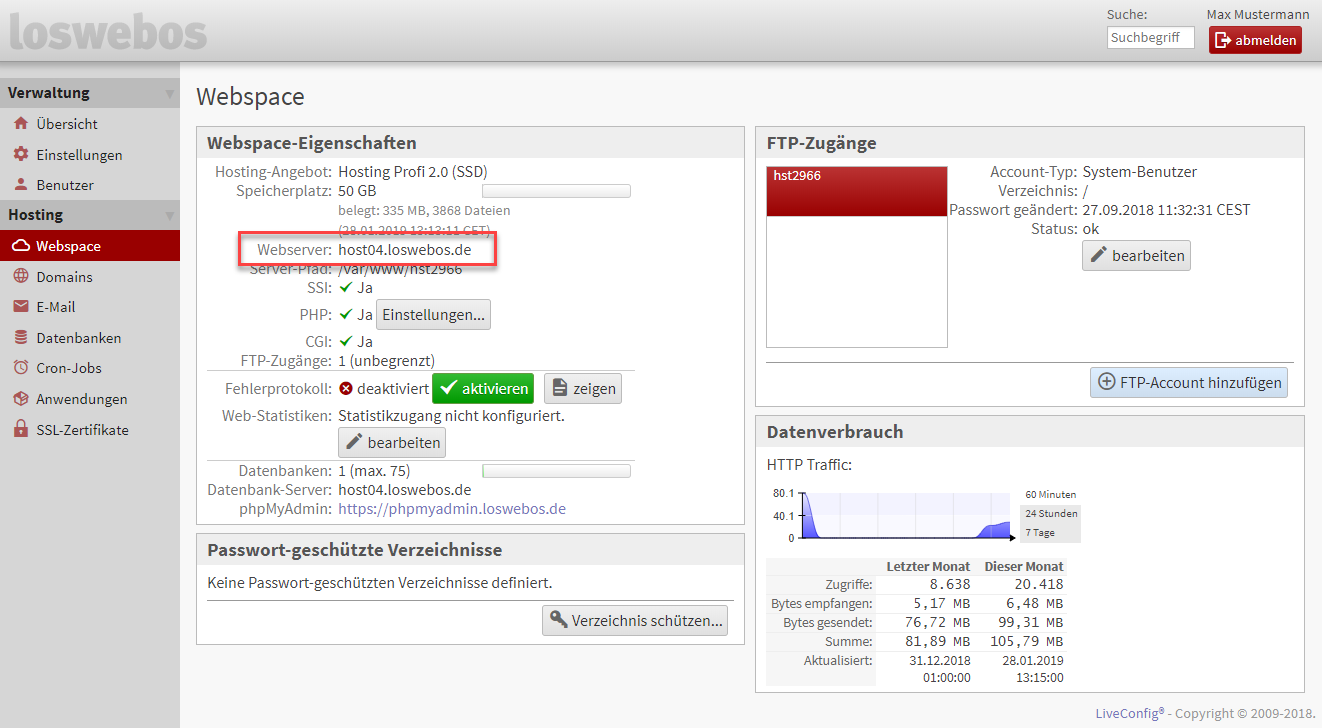Collapse the Verwaltung sidebar section
1322x728 pixels.
click(169, 94)
